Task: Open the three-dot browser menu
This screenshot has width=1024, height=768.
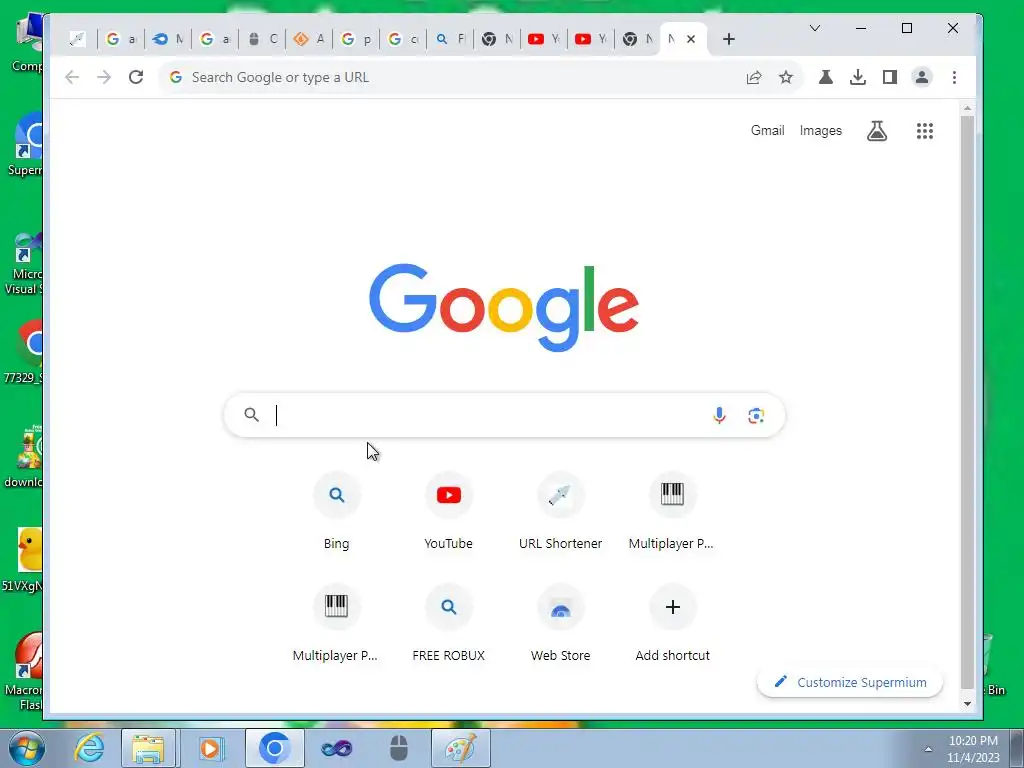Action: click(x=954, y=77)
